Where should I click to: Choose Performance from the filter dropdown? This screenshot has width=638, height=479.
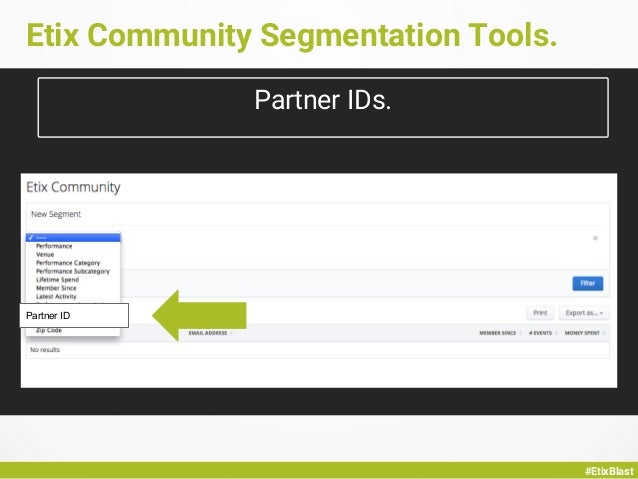click(x=54, y=246)
